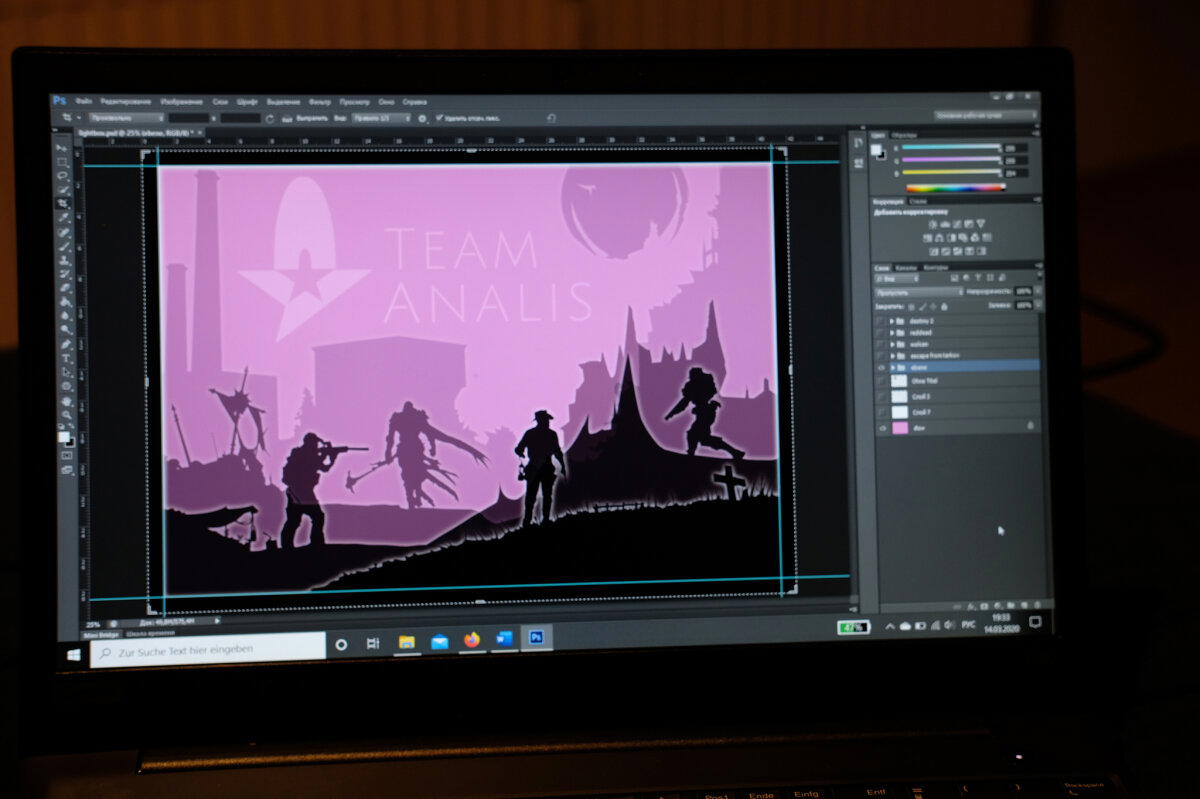The height and width of the screenshot is (799, 1200).
Task: Switch to the Styles panel tab
Action: pos(918,201)
